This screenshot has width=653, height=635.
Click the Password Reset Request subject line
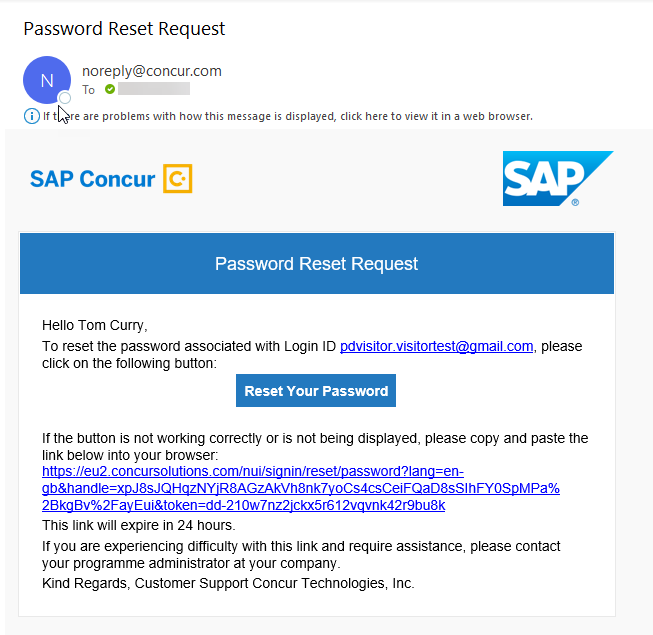tap(124, 28)
